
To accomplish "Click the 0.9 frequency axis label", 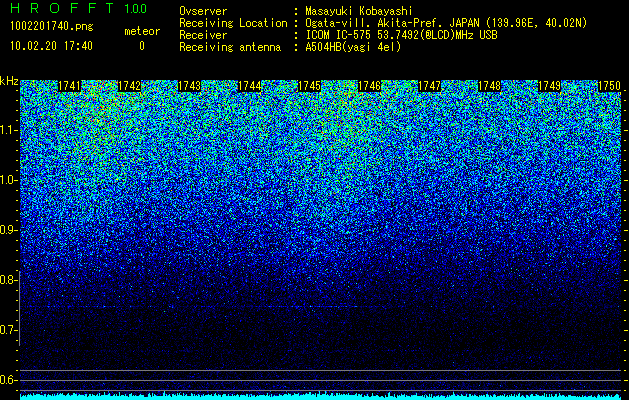I will 8,230.
